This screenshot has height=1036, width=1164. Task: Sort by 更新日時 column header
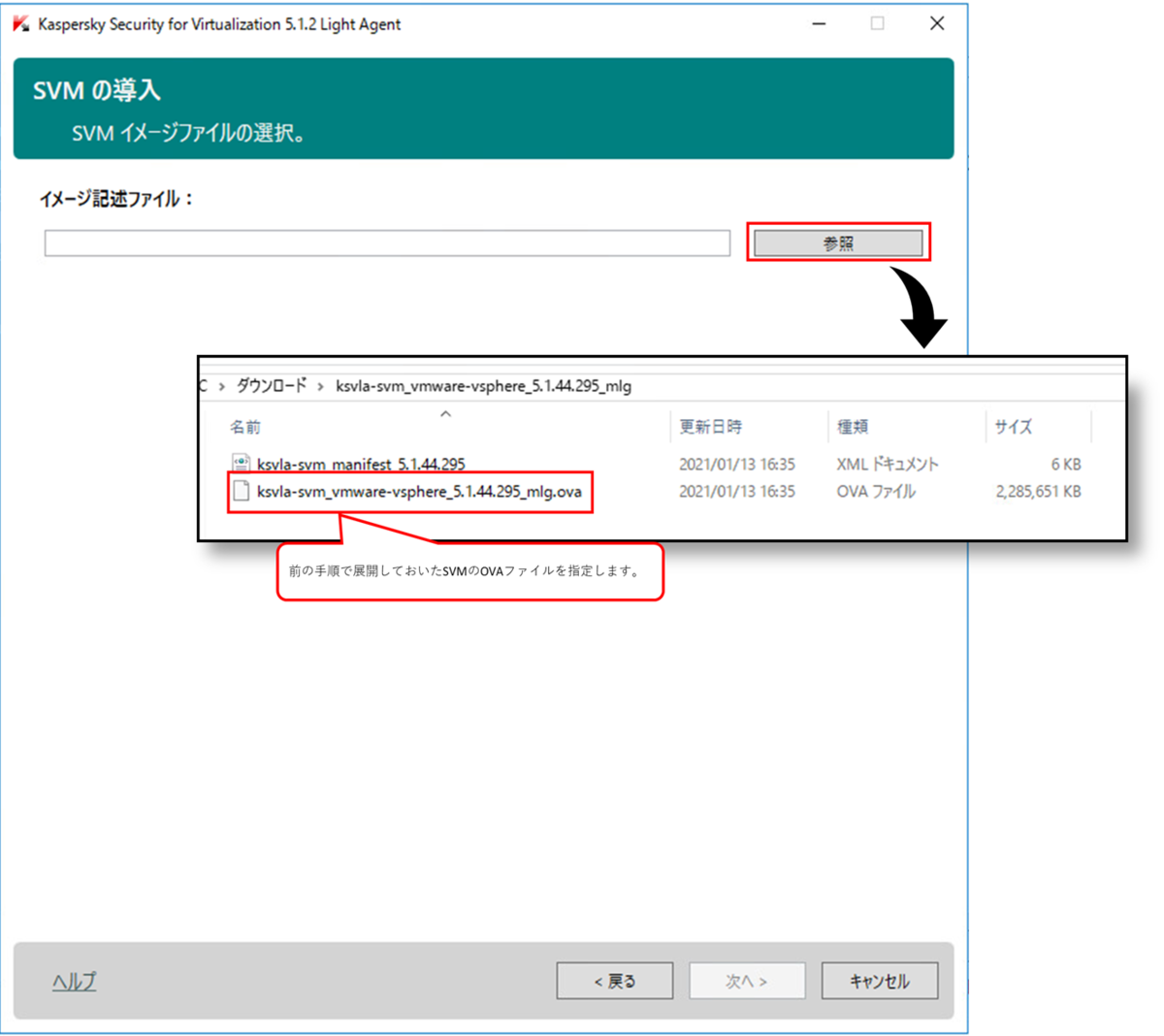coord(710,427)
